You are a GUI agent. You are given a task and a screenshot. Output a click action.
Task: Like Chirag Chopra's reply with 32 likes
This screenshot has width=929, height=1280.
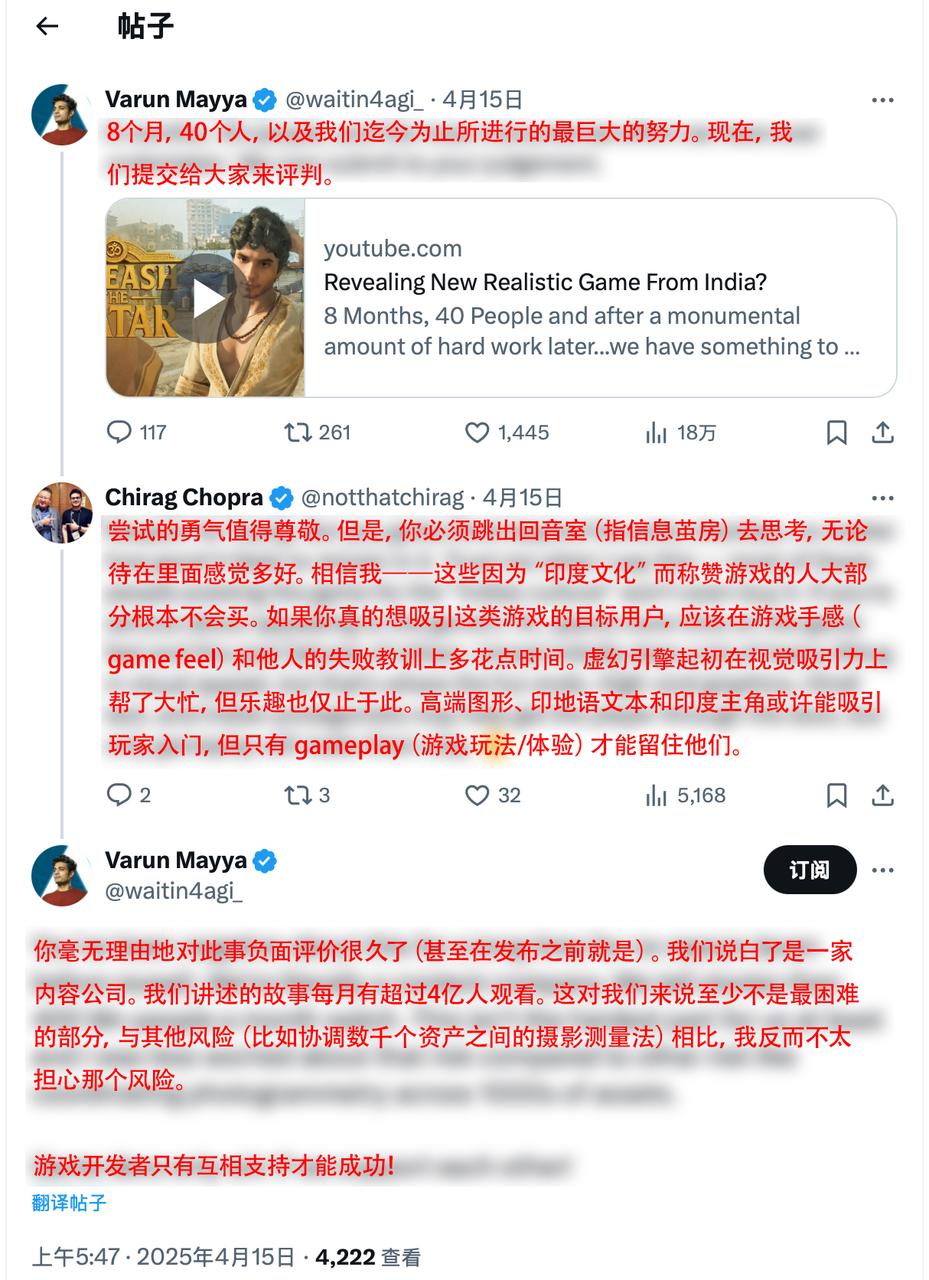click(477, 795)
